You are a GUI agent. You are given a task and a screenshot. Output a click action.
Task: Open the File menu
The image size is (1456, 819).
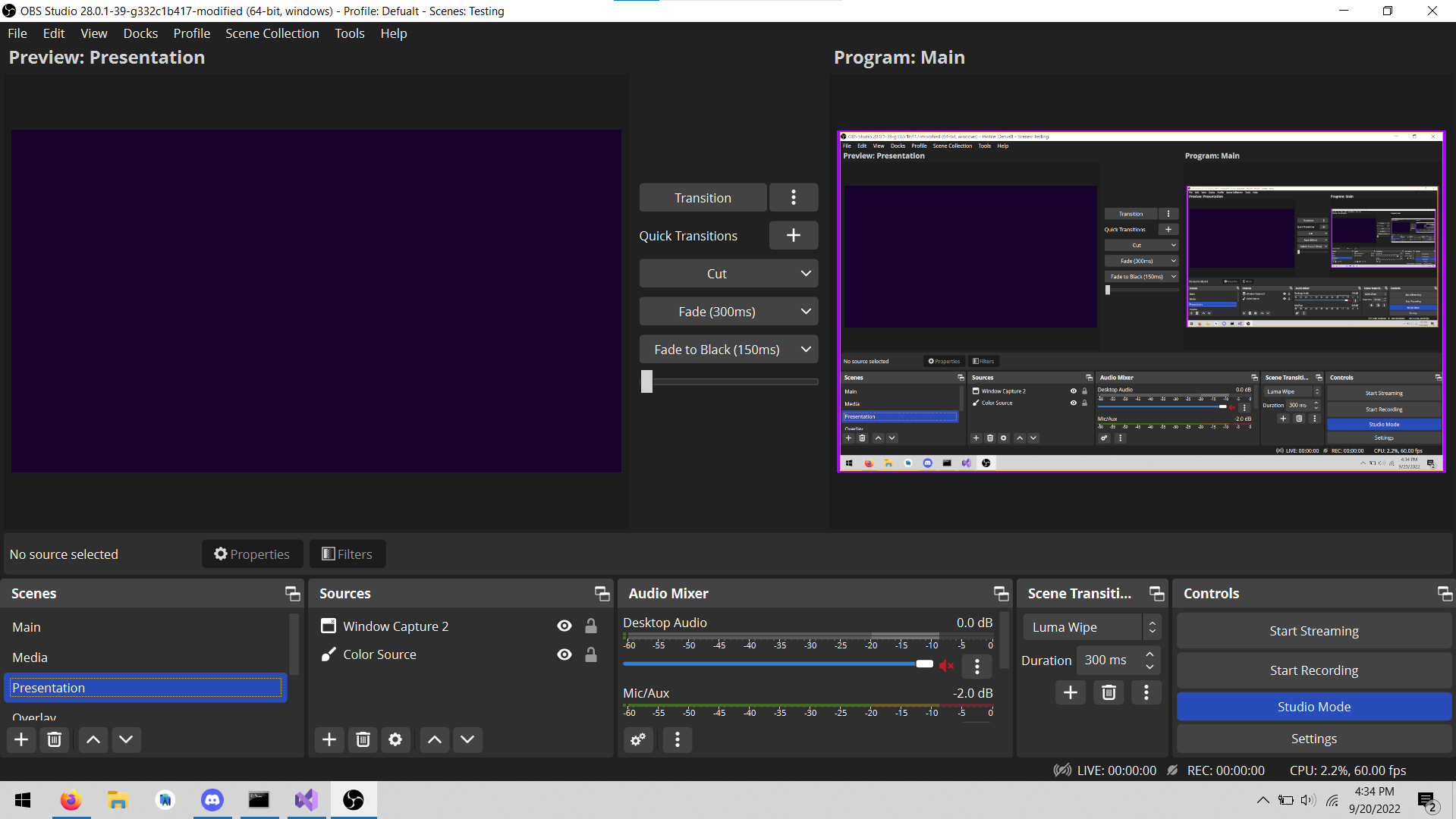coord(17,33)
